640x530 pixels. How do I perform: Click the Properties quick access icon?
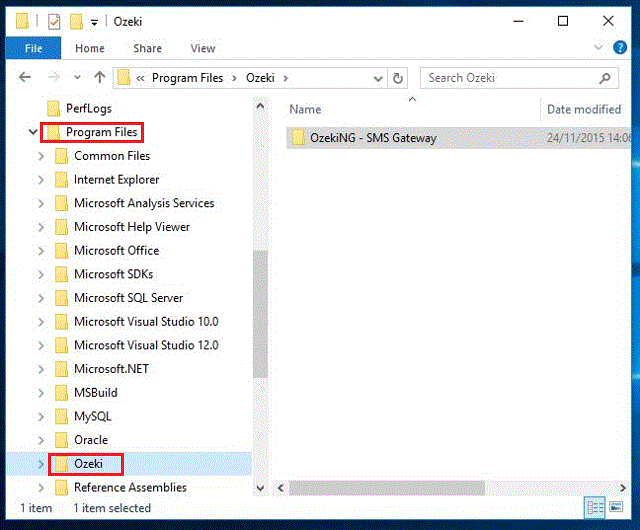coord(54,22)
